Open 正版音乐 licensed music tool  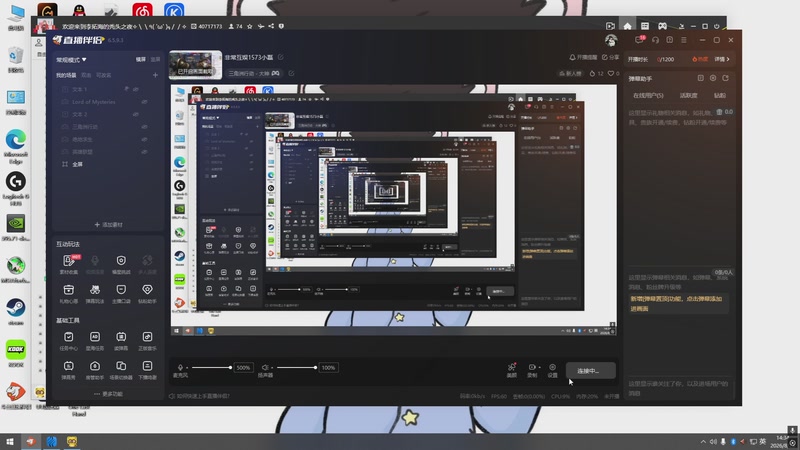coord(147,340)
